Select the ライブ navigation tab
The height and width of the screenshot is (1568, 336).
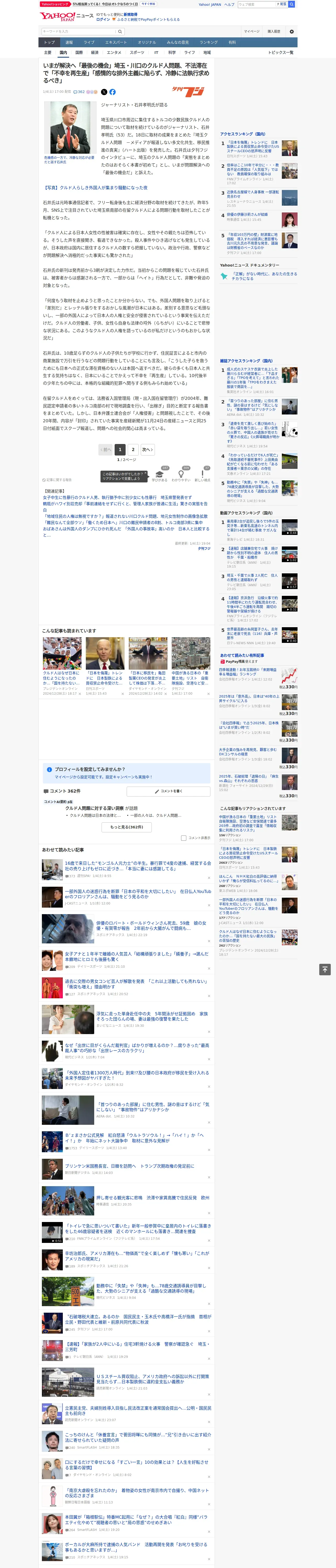89,43
